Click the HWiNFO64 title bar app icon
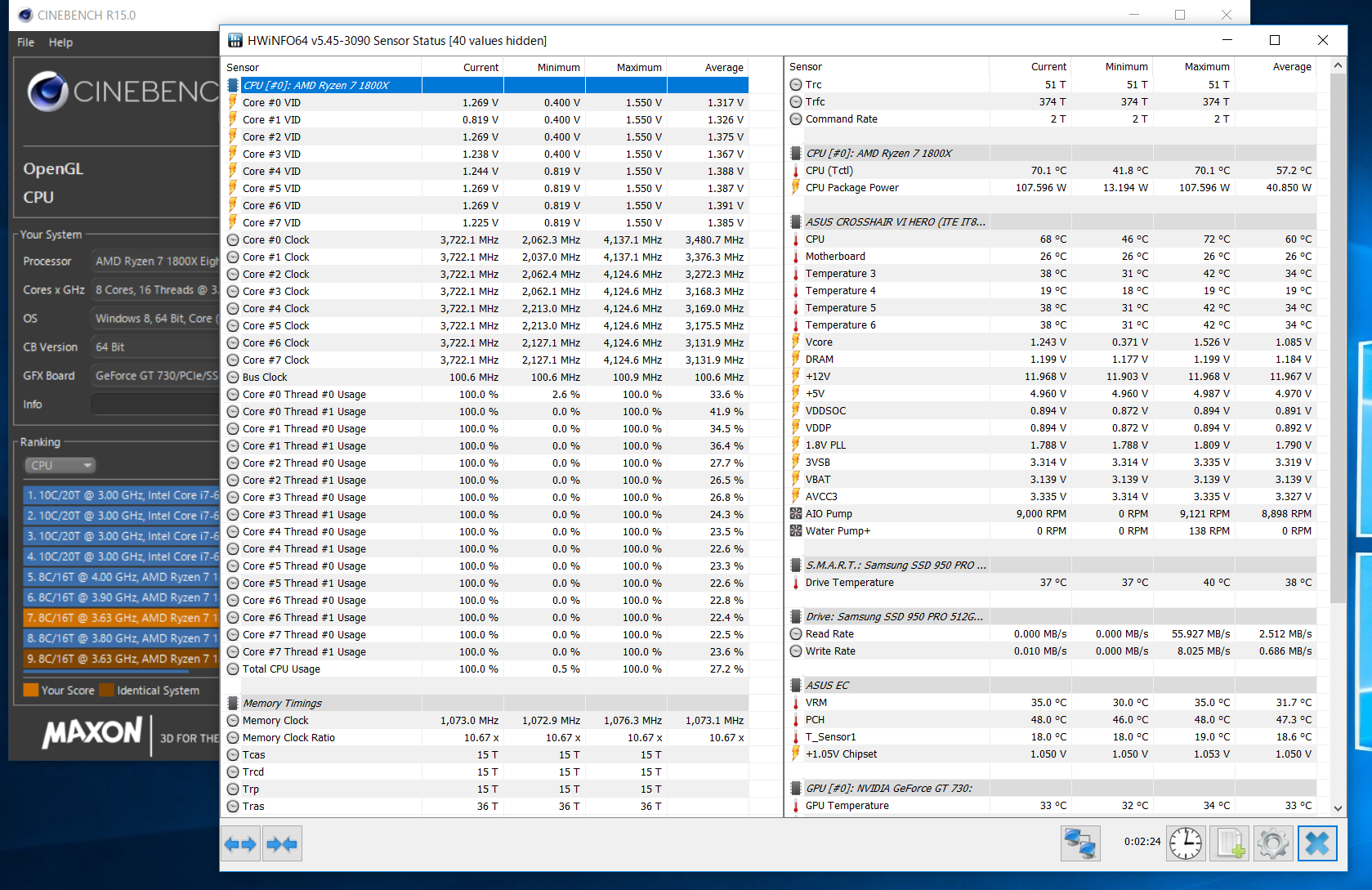 tap(235, 40)
